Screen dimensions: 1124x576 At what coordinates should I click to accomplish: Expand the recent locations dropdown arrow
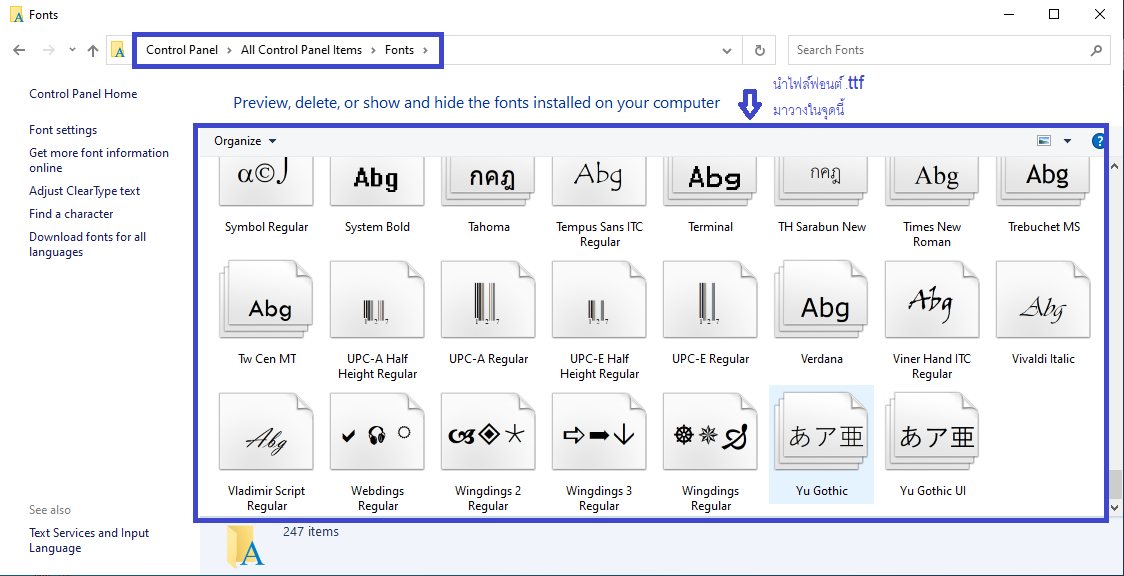click(x=72, y=49)
